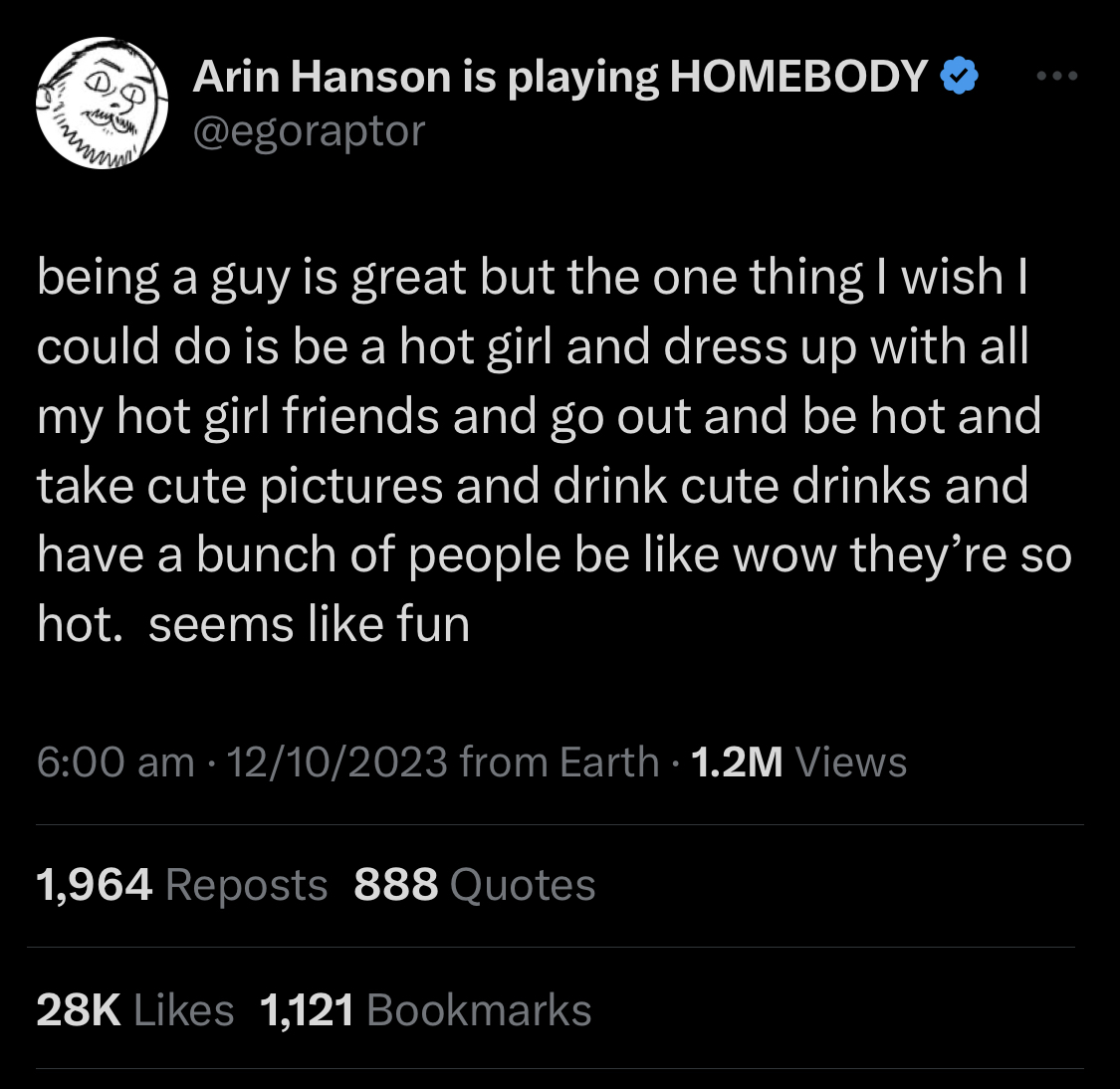View the 888 Quotes list
Image resolution: width=1120 pixels, height=1089 pixels.
[474, 885]
